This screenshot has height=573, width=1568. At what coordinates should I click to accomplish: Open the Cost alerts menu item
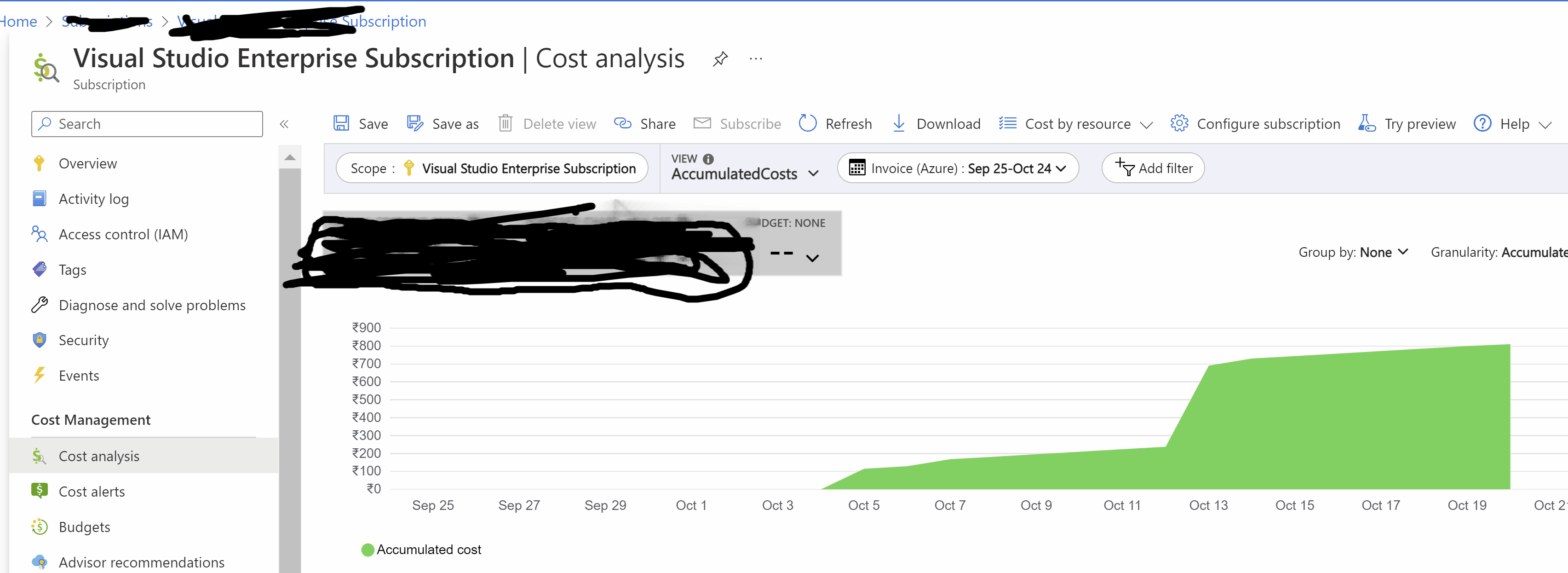[x=92, y=492]
